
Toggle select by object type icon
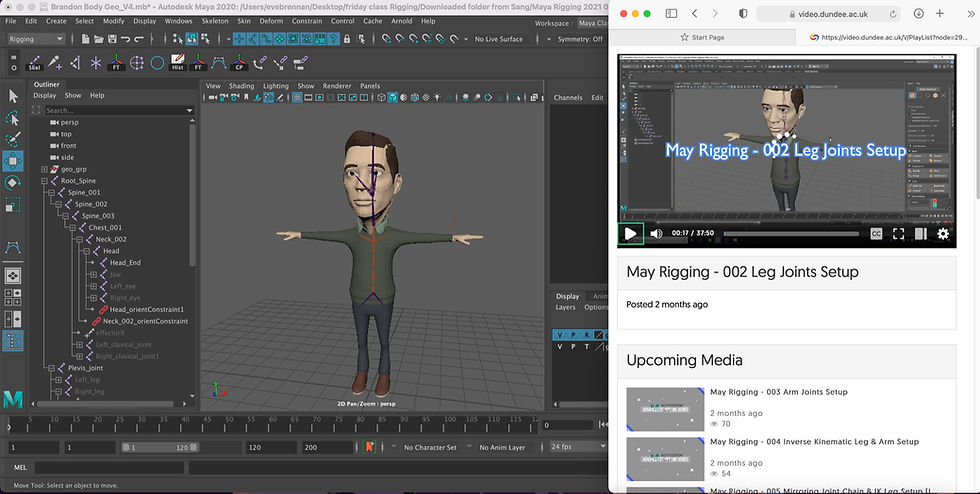point(192,39)
